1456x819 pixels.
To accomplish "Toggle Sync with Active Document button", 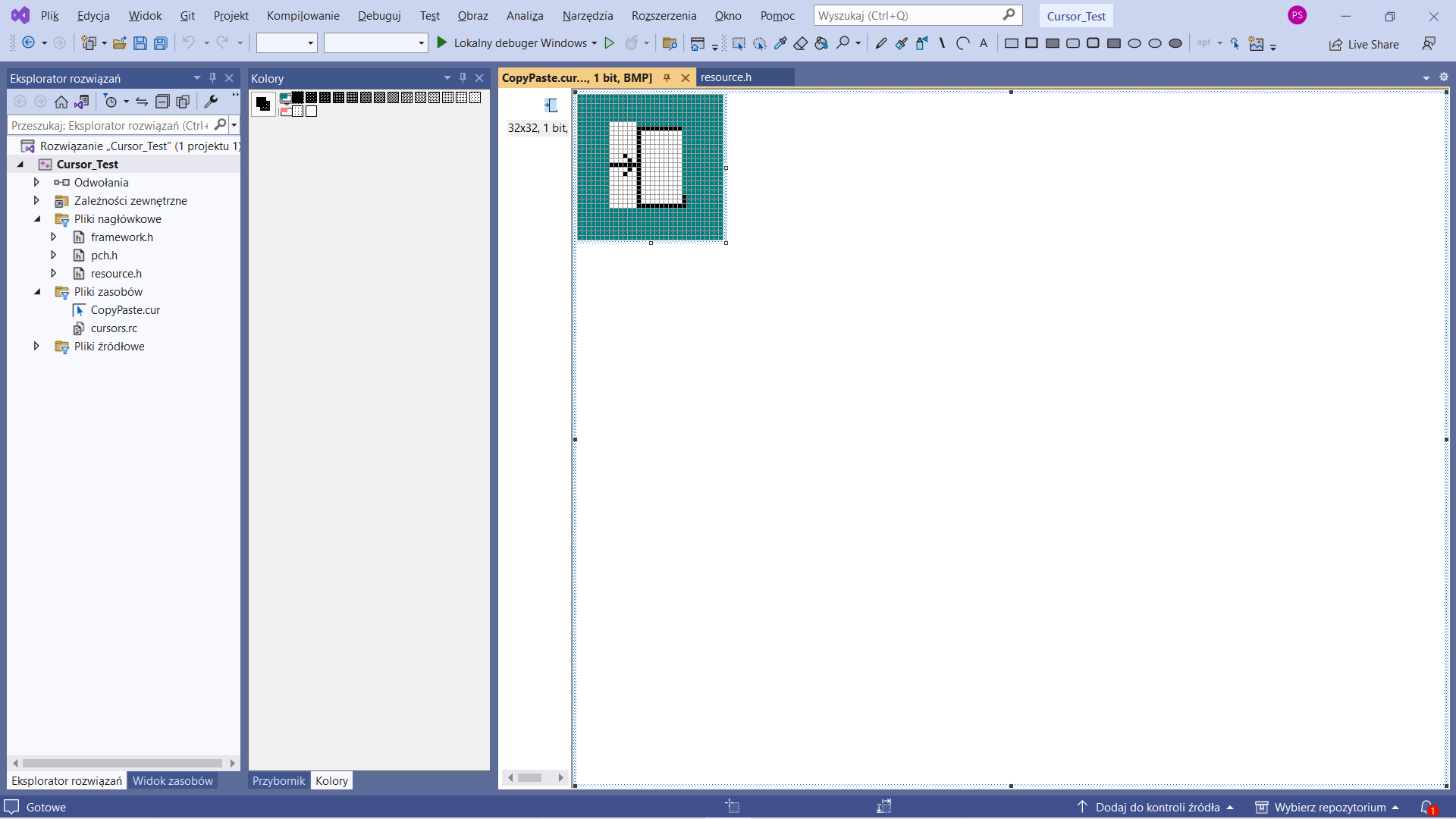I will [x=142, y=102].
